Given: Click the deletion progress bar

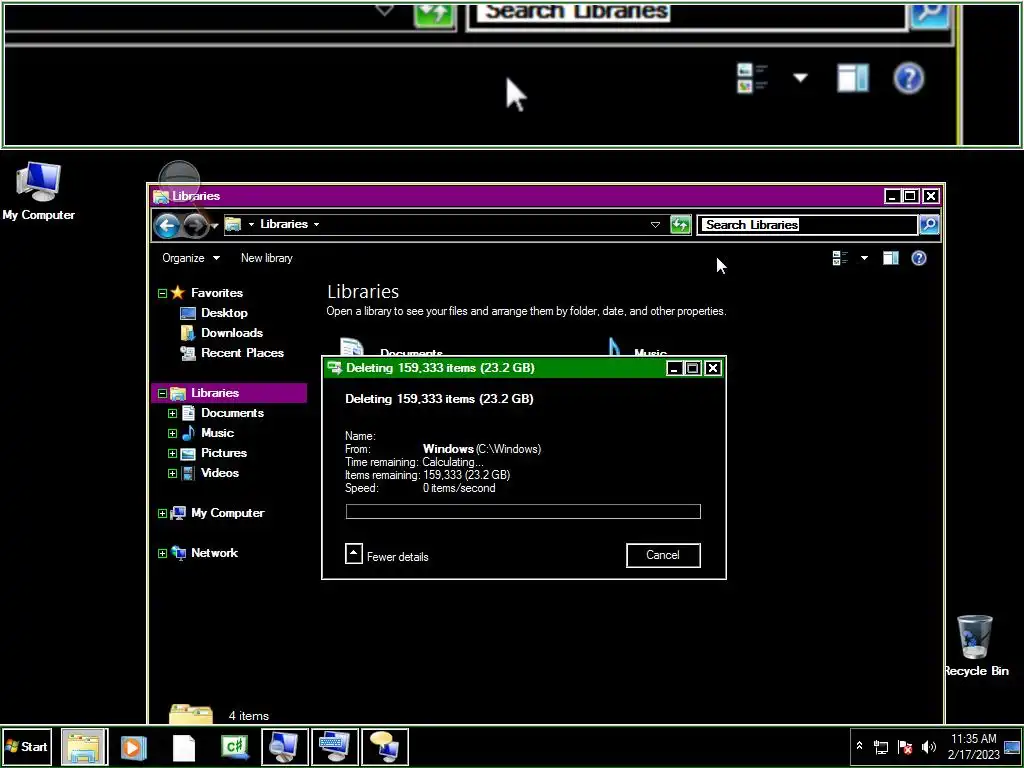Looking at the screenshot, I should 523,511.
